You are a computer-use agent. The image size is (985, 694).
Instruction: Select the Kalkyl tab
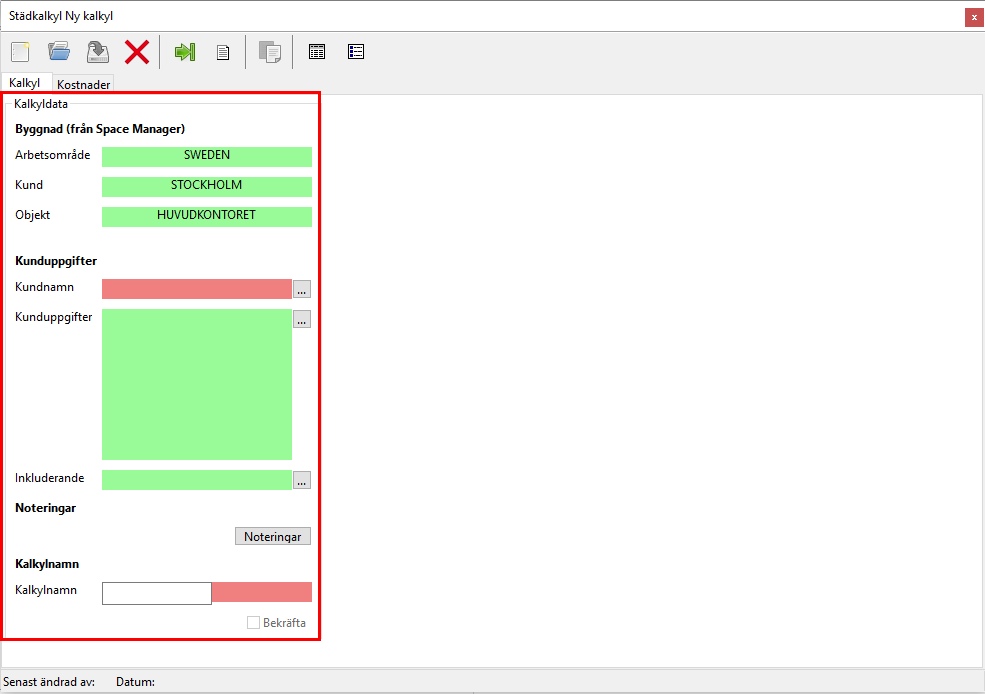pos(26,83)
